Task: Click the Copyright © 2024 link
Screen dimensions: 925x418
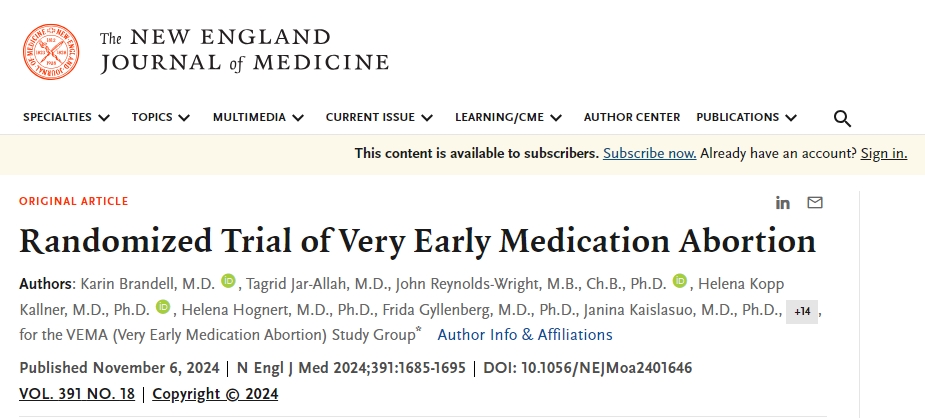Action: coord(215,394)
